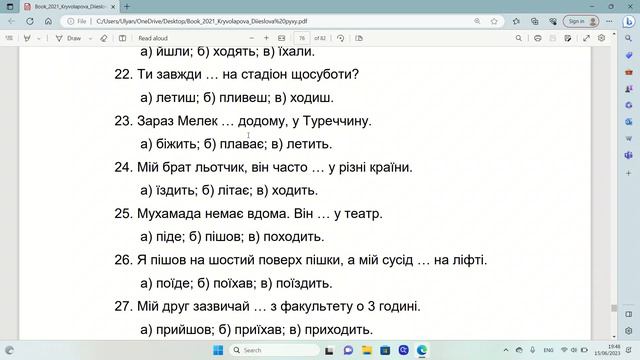
Task: Open the ENG language indicator
Action: coord(548,350)
